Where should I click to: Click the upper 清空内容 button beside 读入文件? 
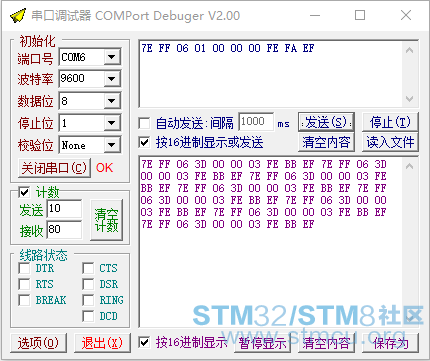tap(326, 142)
